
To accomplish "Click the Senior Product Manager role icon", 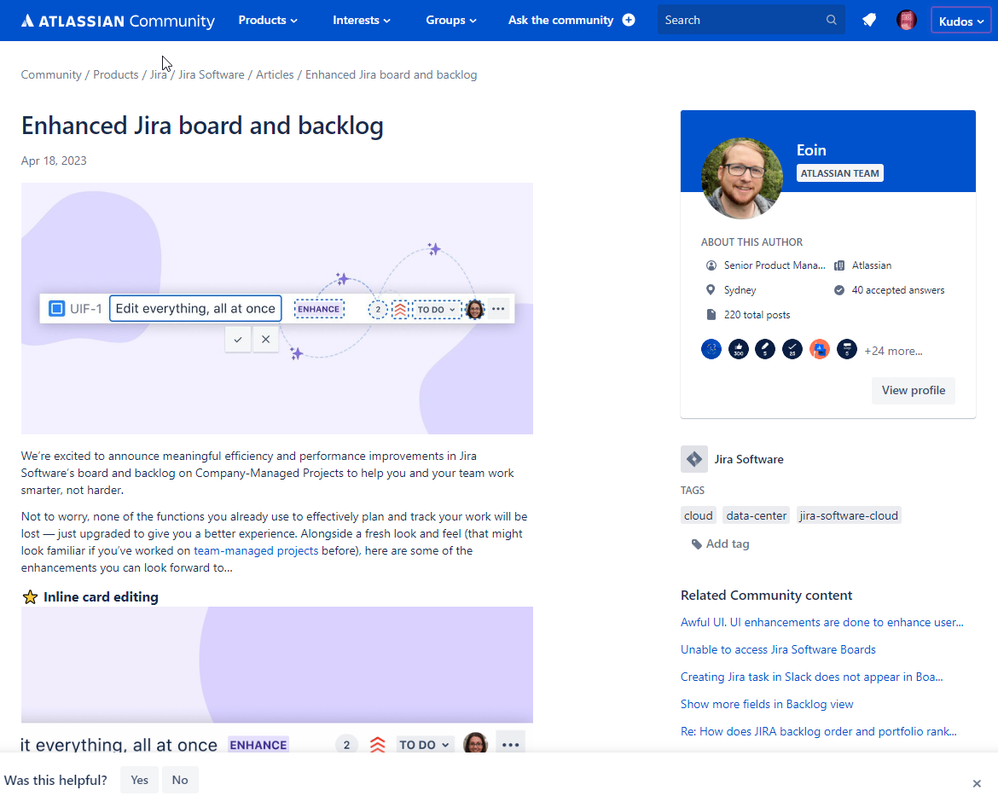I will click(x=711, y=265).
